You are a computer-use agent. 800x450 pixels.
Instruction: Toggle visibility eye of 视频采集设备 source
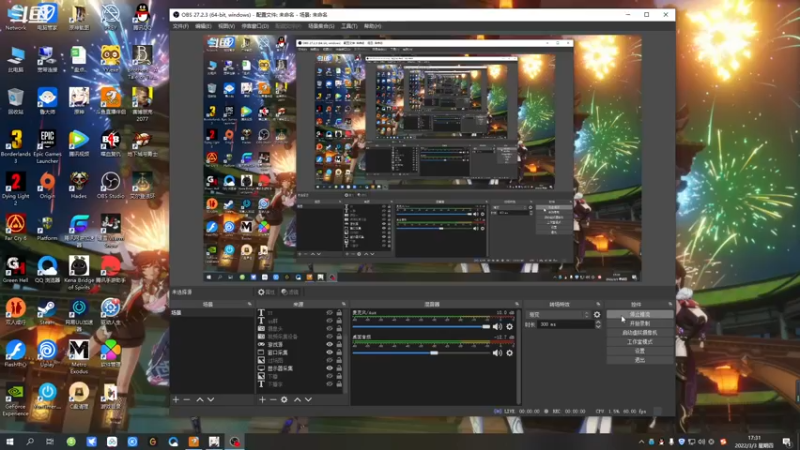(329, 337)
